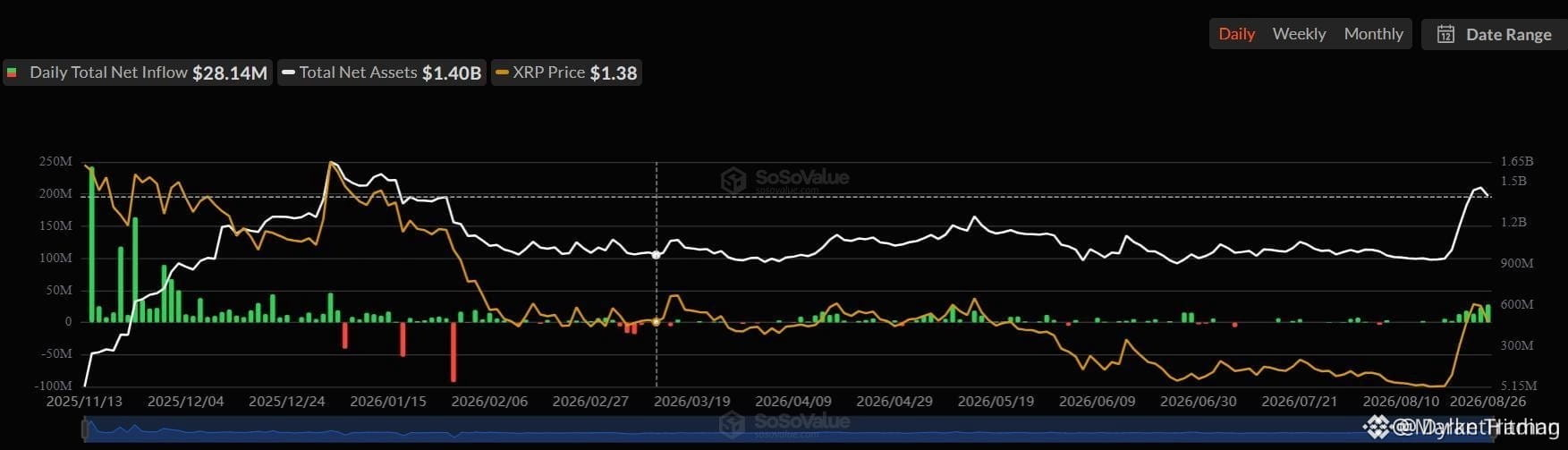Click the 5.15M right axis label
This screenshot has width=1568, height=450.
click(1519, 386)
